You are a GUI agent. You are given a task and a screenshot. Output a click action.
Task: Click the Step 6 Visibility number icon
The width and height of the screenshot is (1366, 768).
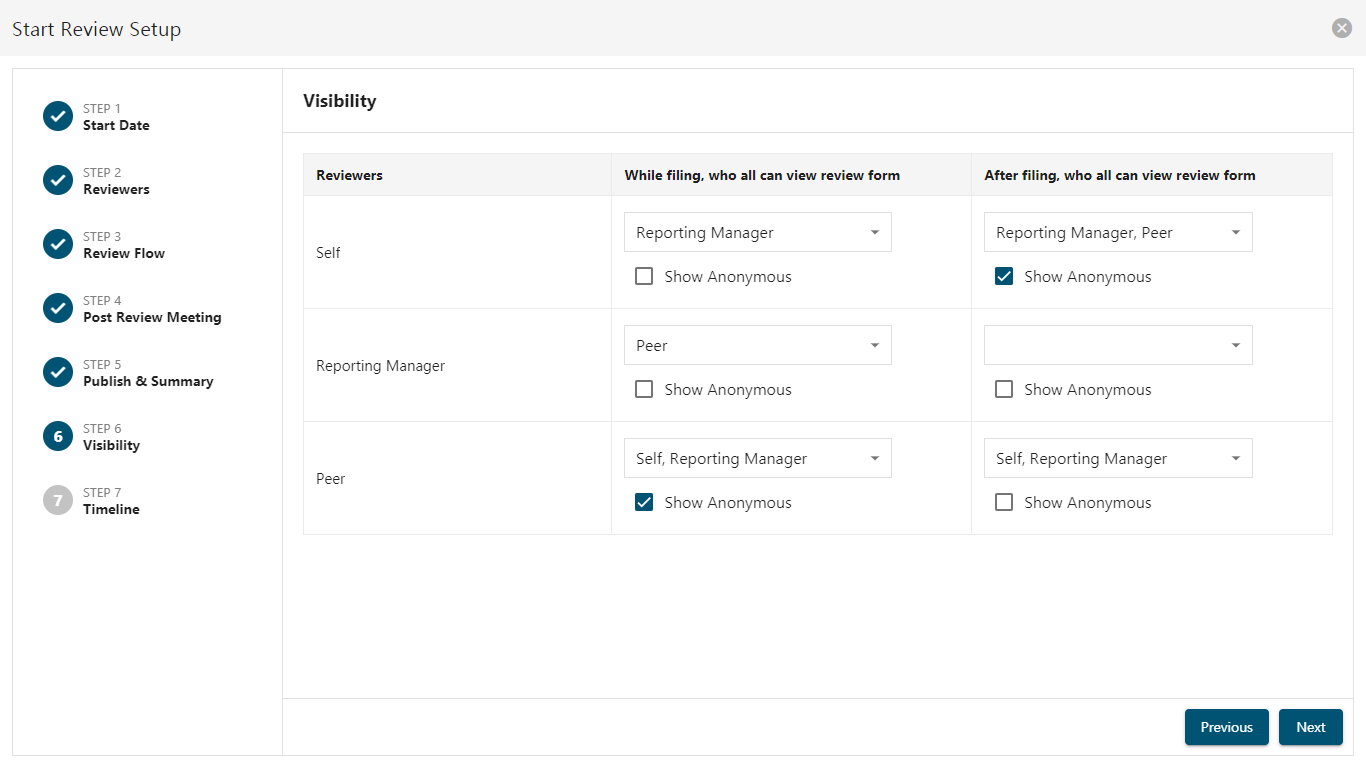pos(58,436)
